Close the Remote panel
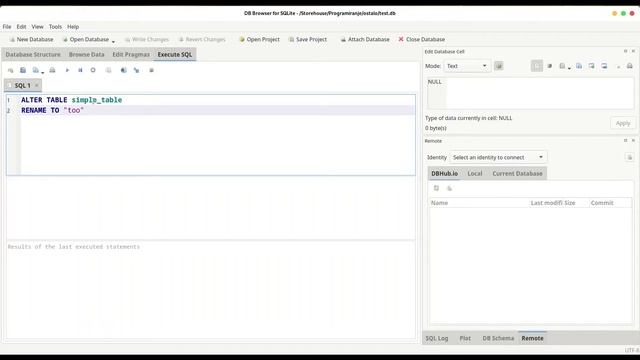The image size is (640, 360). click(x=633, y=140)
